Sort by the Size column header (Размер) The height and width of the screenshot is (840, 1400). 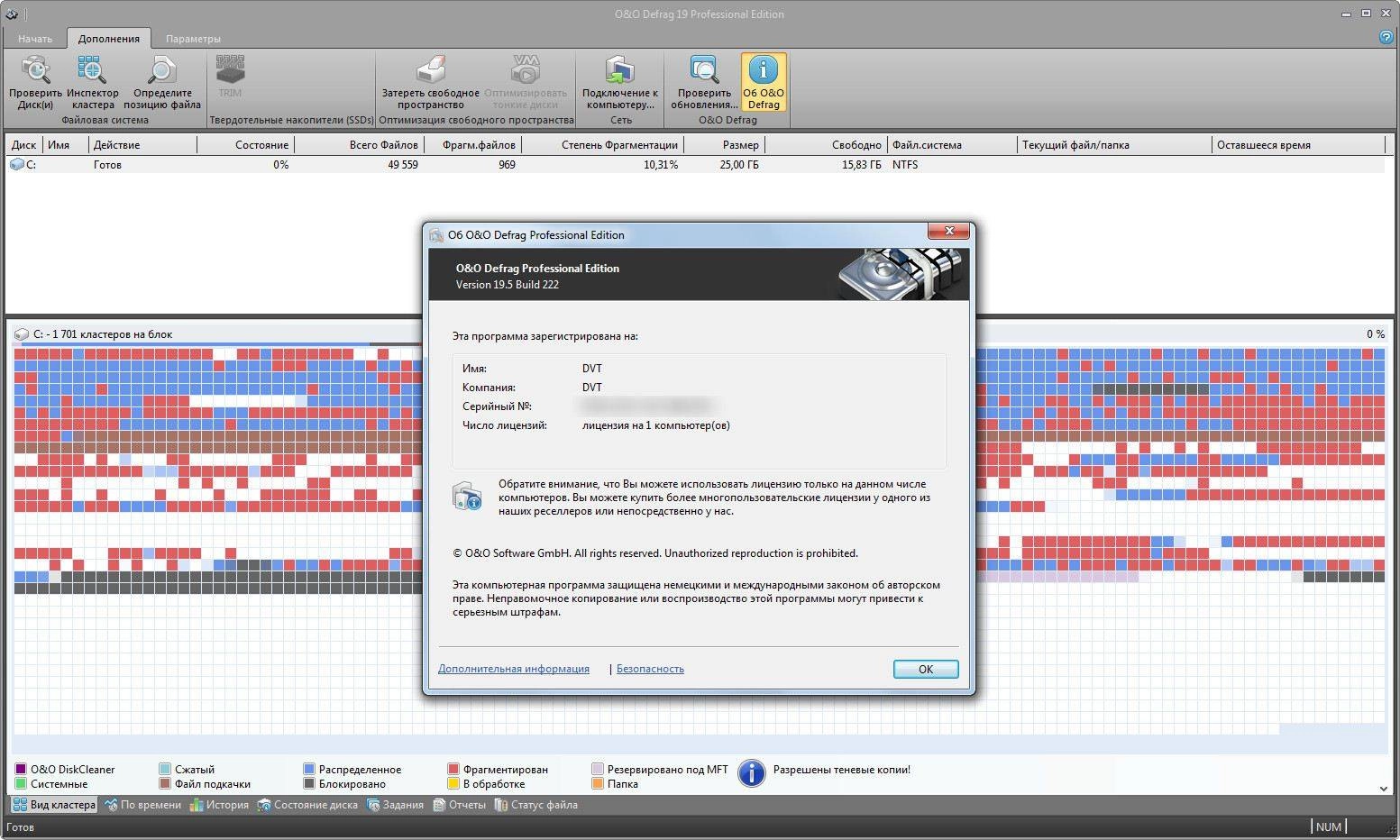tap(724, 145)
